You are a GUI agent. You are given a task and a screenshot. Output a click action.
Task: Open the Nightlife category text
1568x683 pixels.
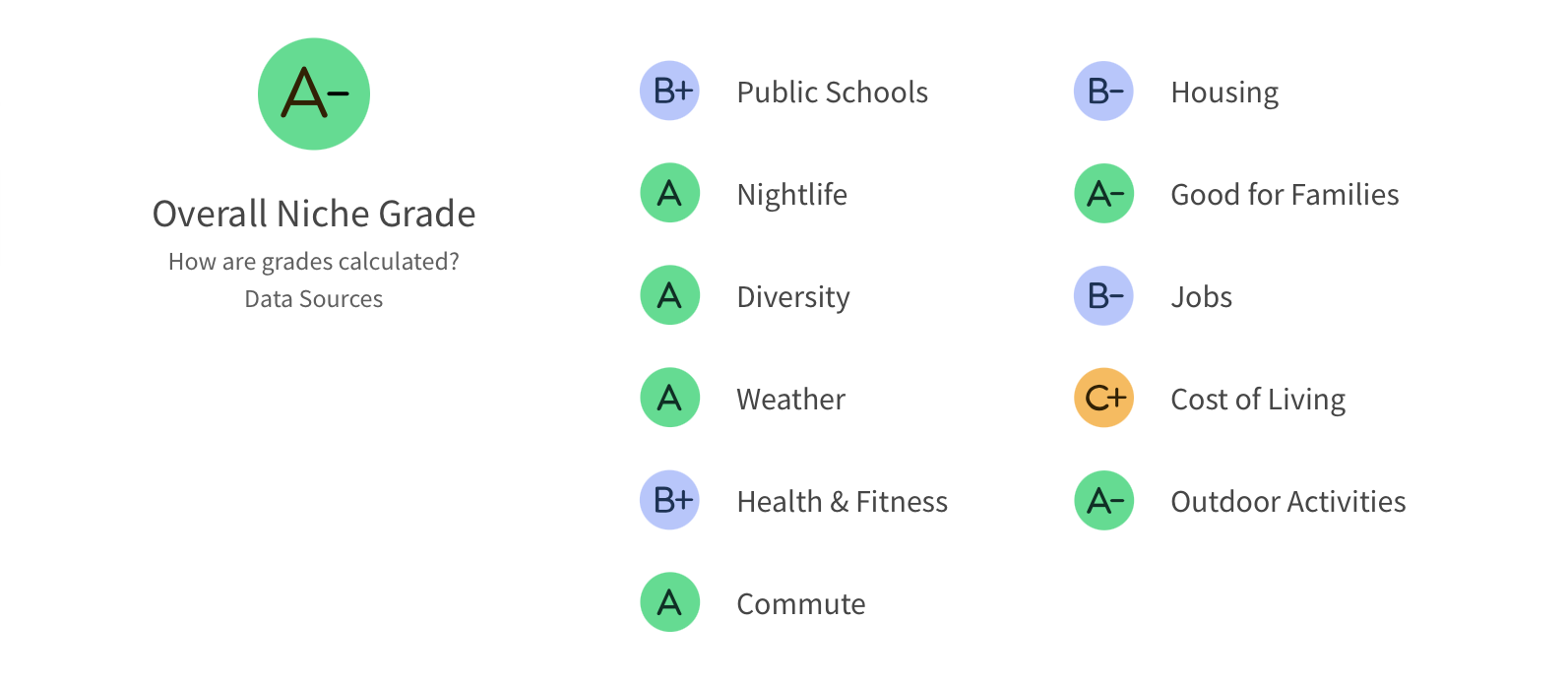tap(791, 195)
